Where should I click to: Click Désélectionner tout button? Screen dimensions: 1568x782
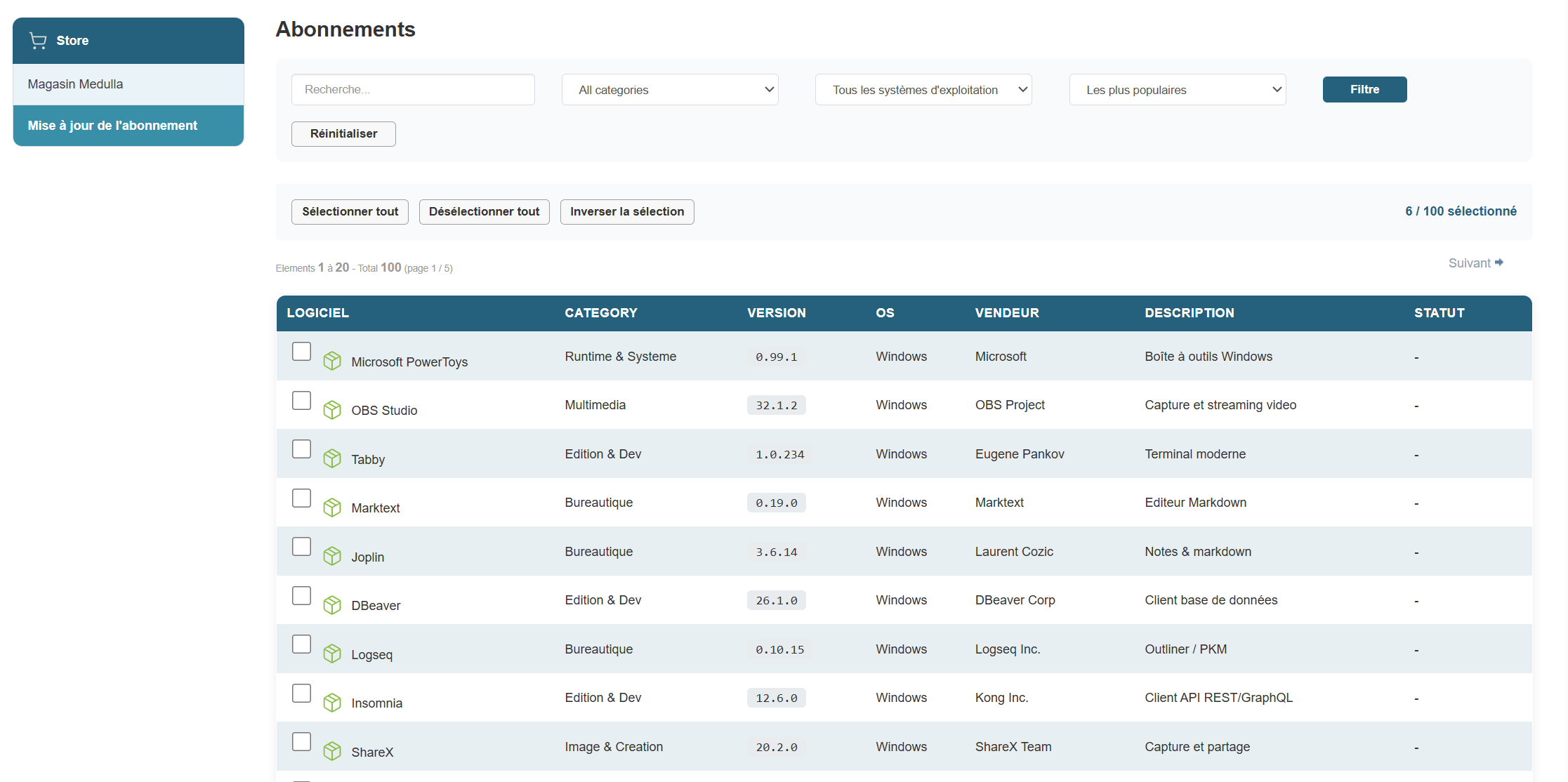(484, 212)
